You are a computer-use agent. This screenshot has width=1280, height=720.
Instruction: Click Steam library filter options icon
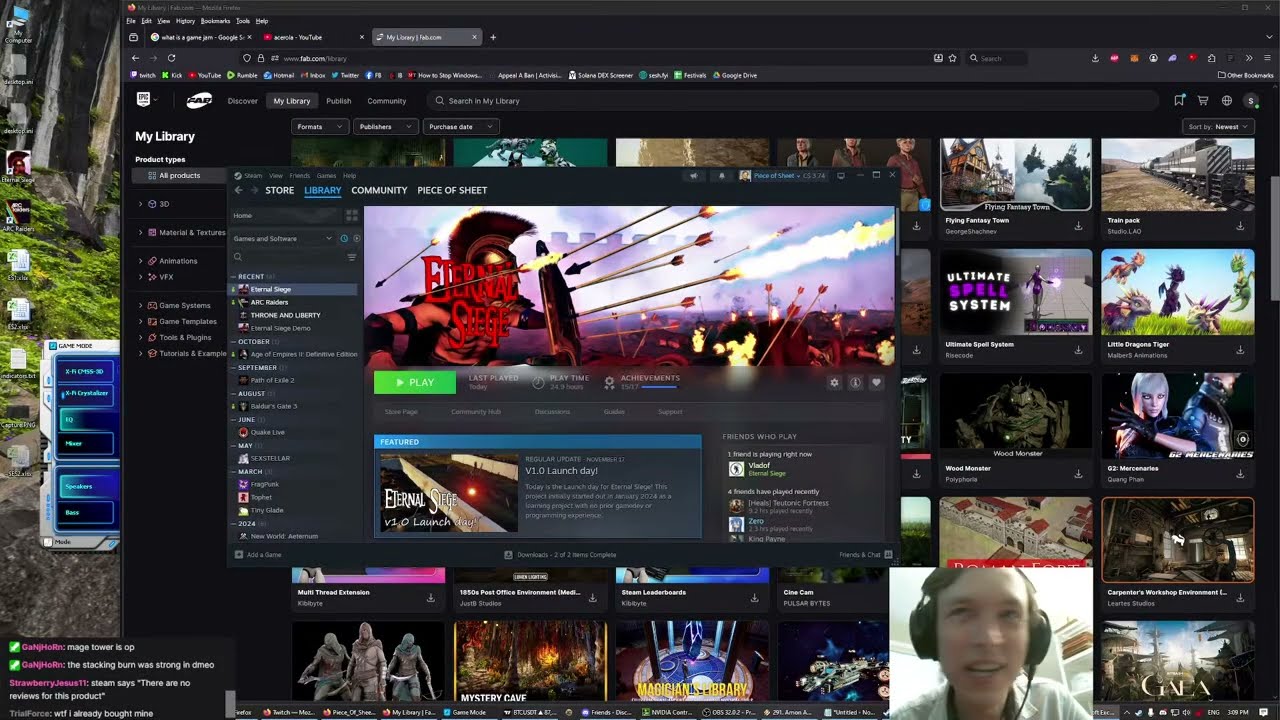351,257
